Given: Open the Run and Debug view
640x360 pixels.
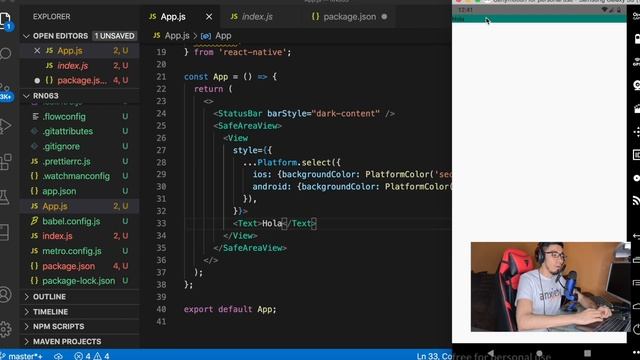Looking at the screenshot, I should click(5, 126).
